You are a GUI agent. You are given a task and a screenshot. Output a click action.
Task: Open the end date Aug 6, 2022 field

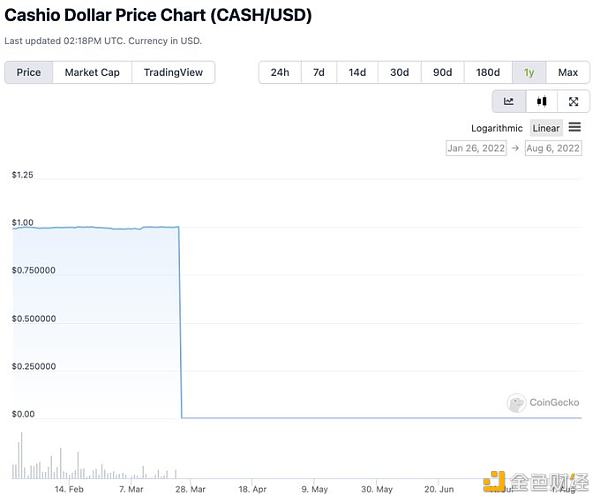(x=553, y=148)
